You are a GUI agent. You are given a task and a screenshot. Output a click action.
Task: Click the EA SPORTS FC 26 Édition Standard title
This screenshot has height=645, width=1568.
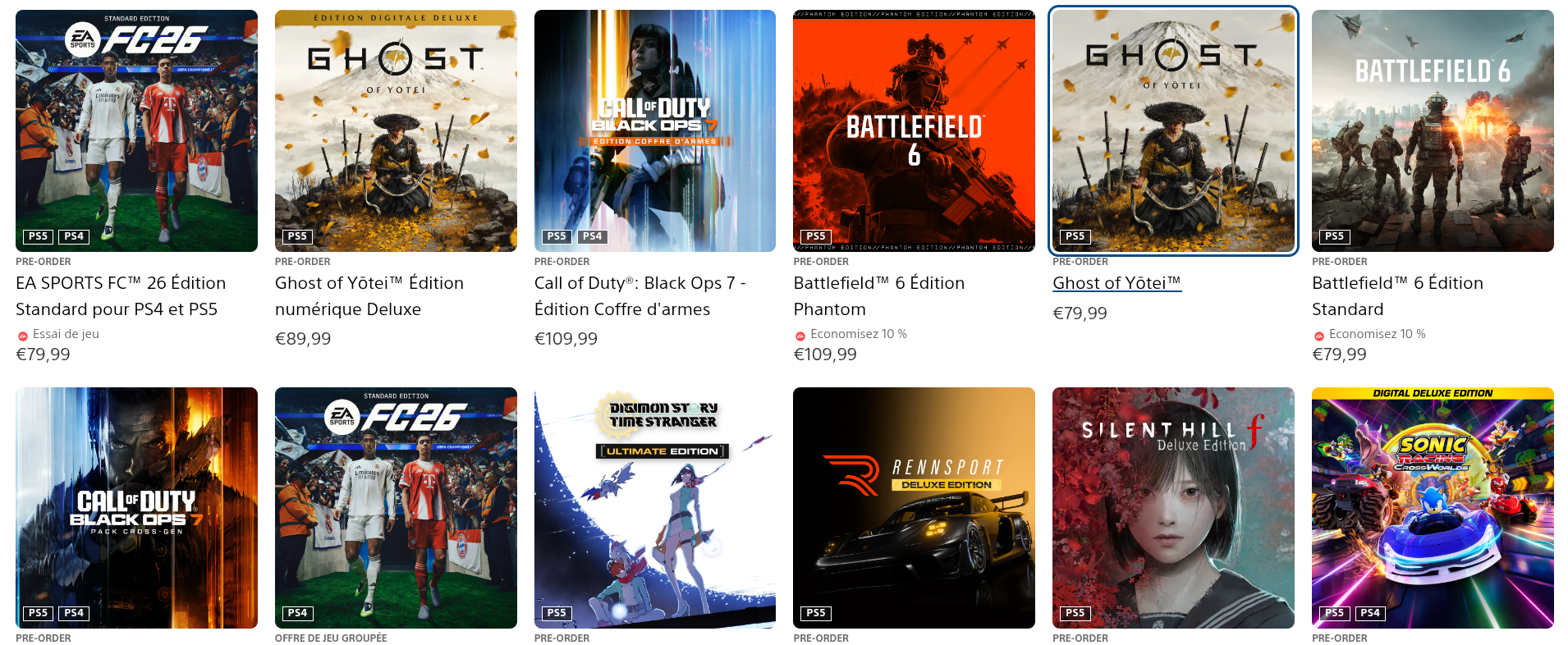[x=121, y=296]
